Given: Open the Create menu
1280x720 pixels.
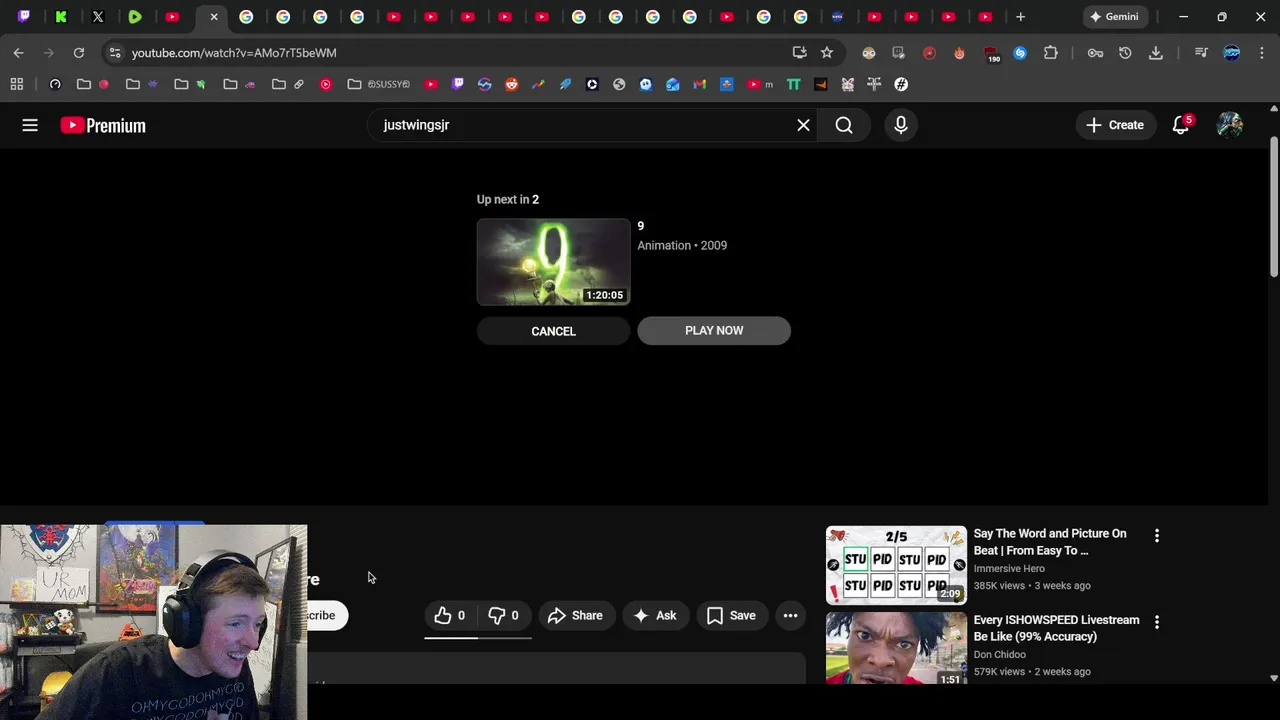Looking at the screenshot, I should (1115, 125).
